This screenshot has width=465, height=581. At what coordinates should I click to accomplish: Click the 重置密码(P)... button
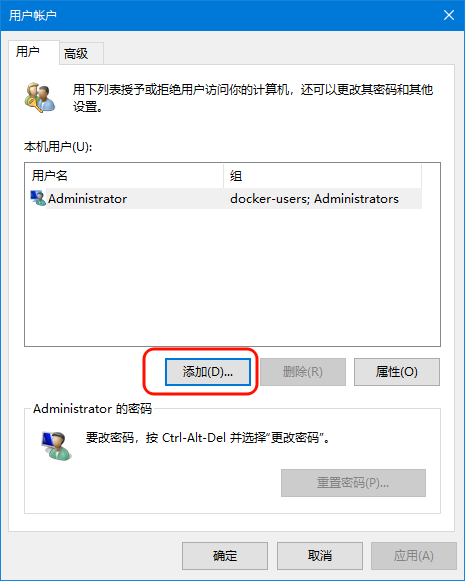(x=353, y=483)
